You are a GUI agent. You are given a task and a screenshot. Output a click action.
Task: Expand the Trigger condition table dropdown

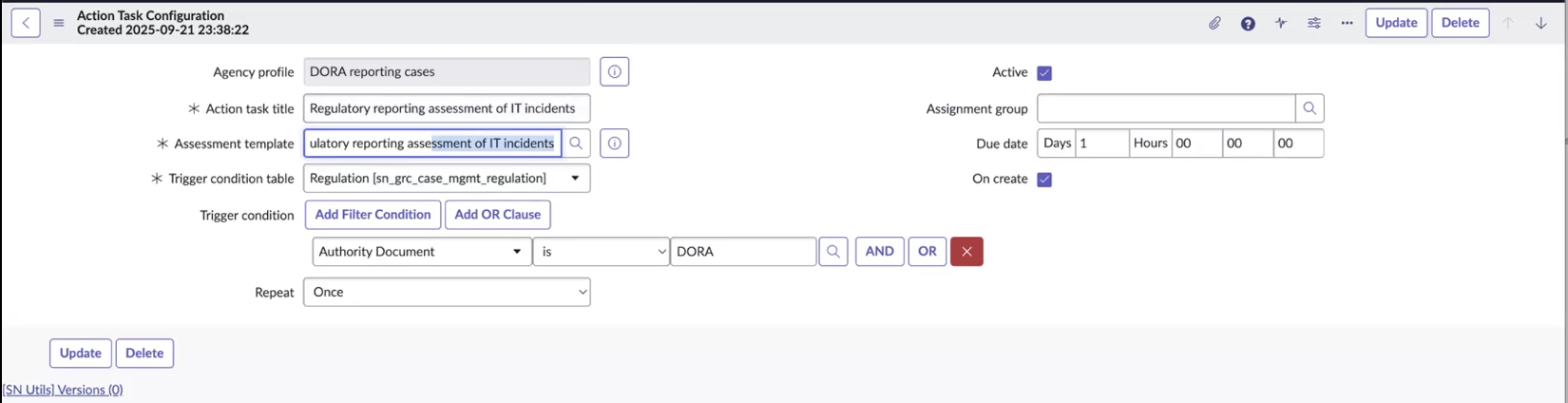click(x=447, y=179)
